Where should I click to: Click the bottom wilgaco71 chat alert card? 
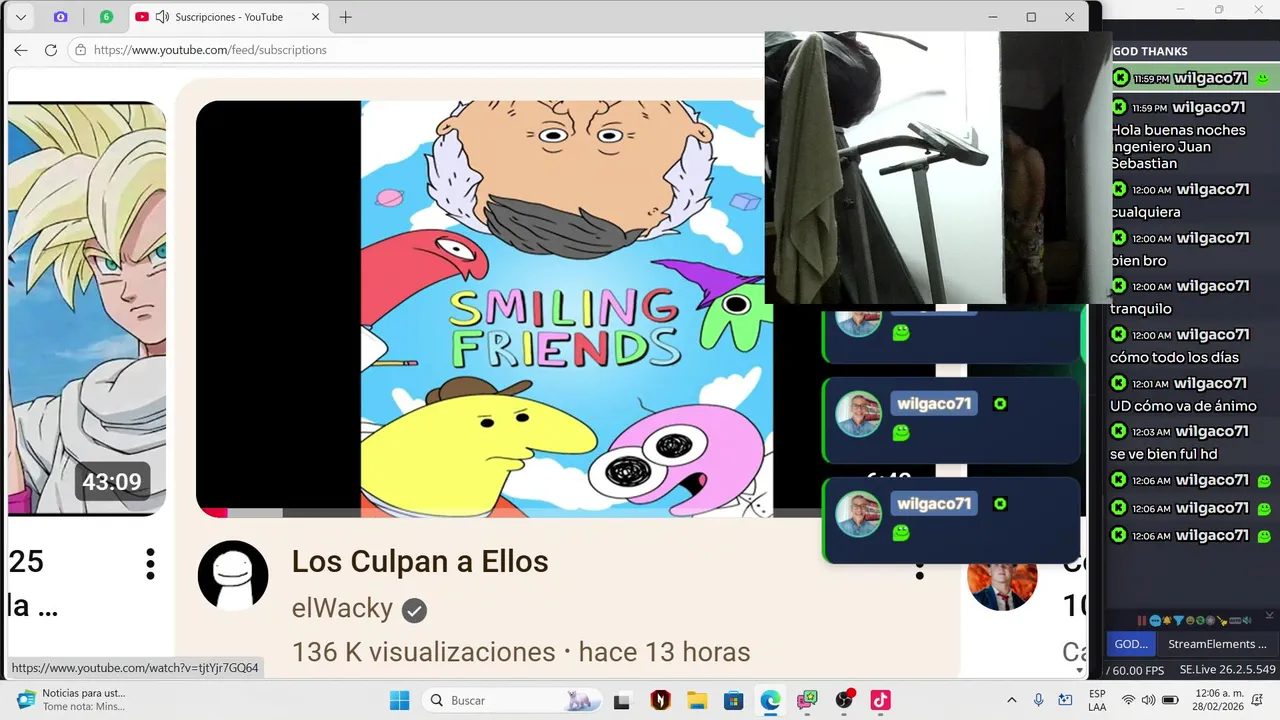point(951,520)
